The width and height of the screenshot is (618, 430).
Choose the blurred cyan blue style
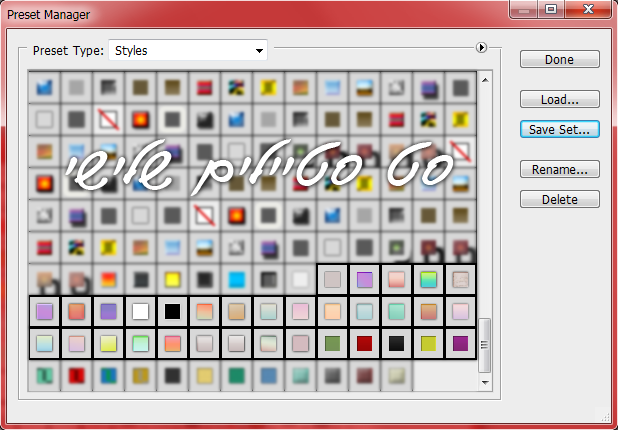tap(236, 279)
